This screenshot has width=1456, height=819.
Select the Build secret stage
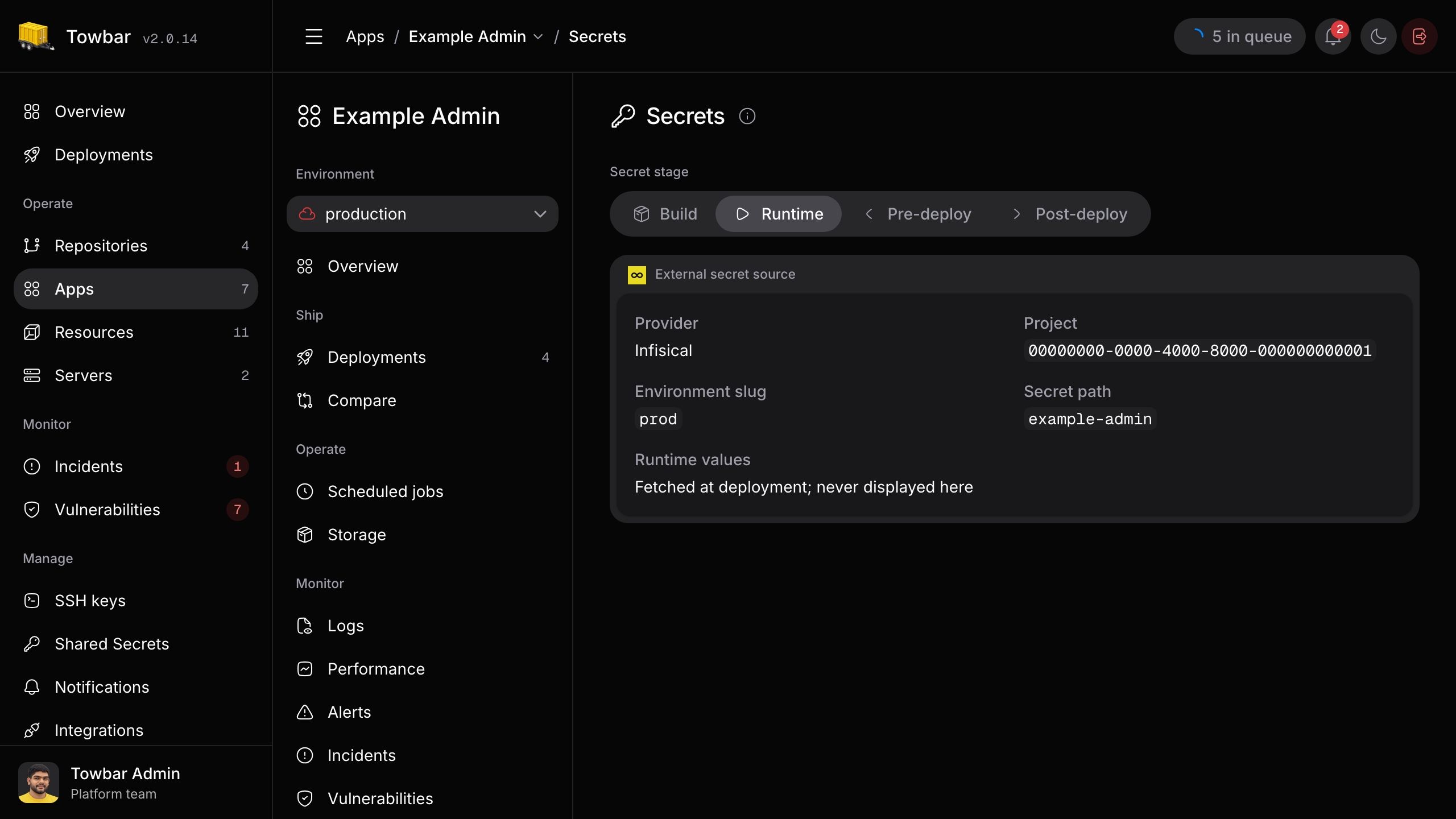coord(665,214)
